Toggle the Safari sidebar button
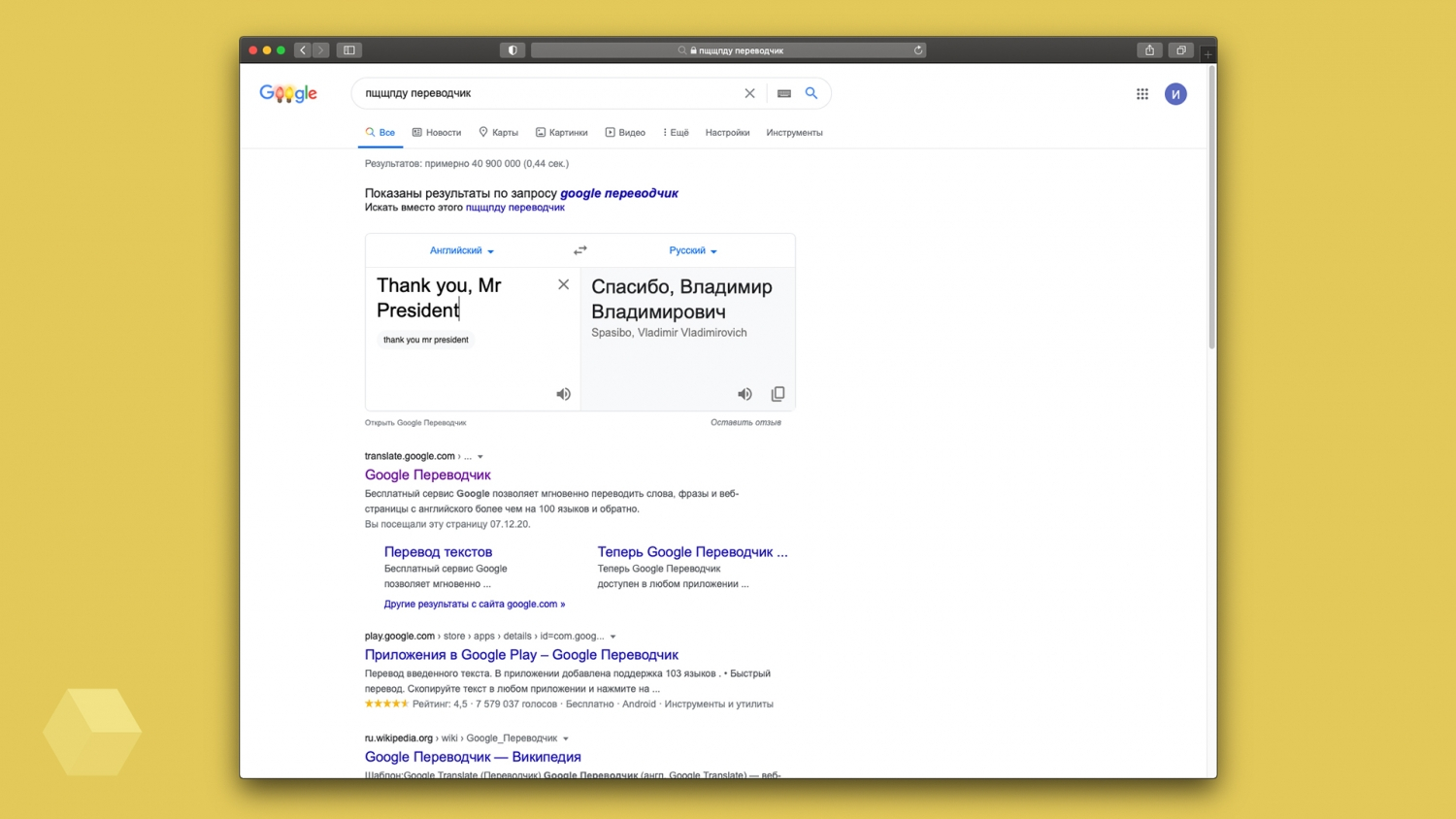The width and height of the screenshot is (1456, 819). [349, 50]
